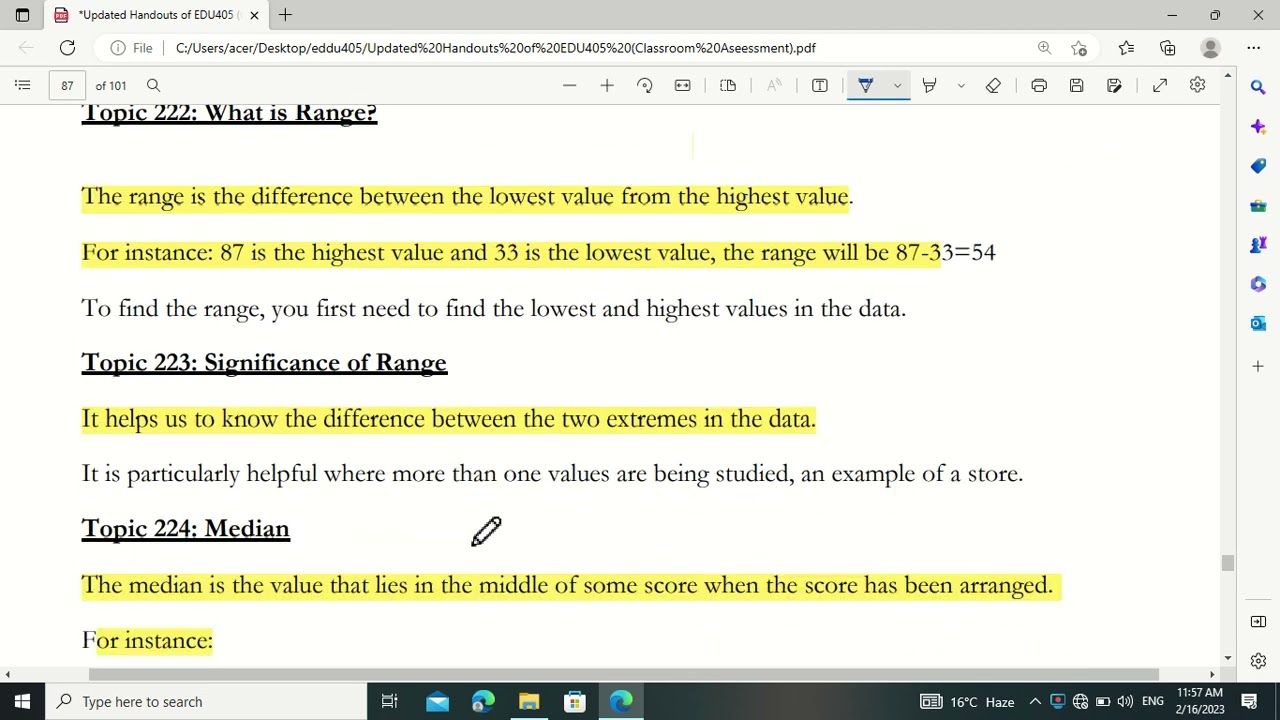Viewport: 1280px width, 720px height.
Task: Toggle the sidebar hide button
Action: click(1258, 621)
